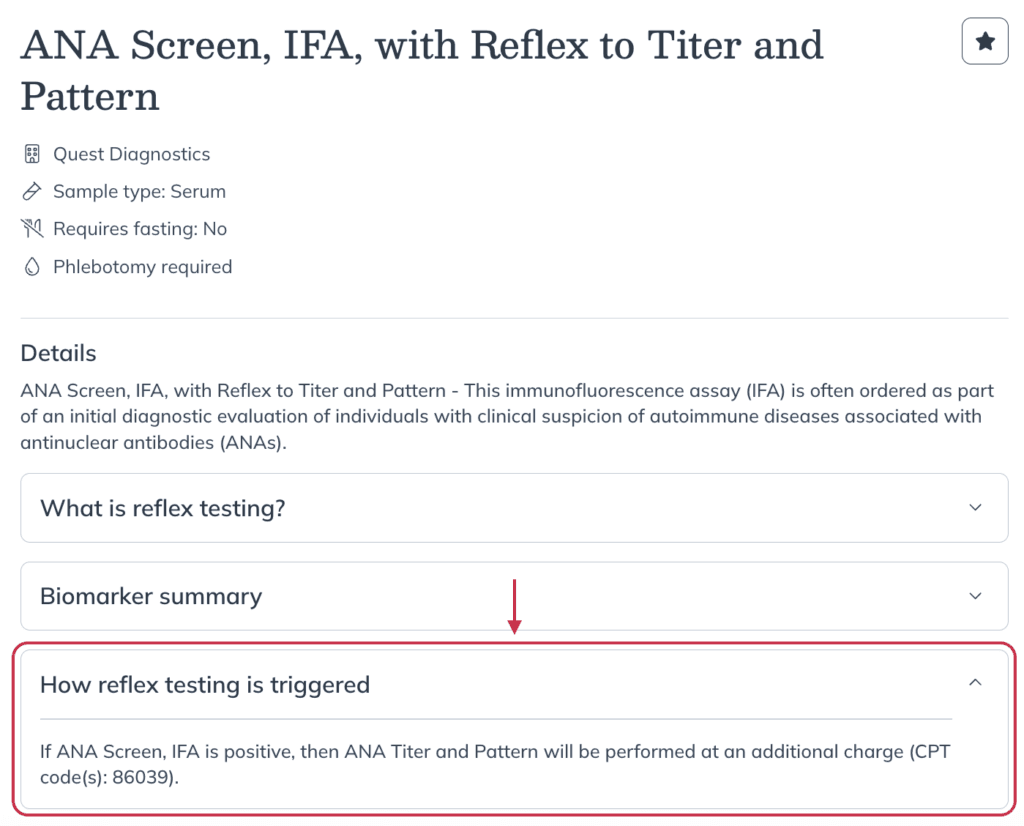
Task: Click the Biomarker summary chevron arrow
Action: click(x=975, y=596)
